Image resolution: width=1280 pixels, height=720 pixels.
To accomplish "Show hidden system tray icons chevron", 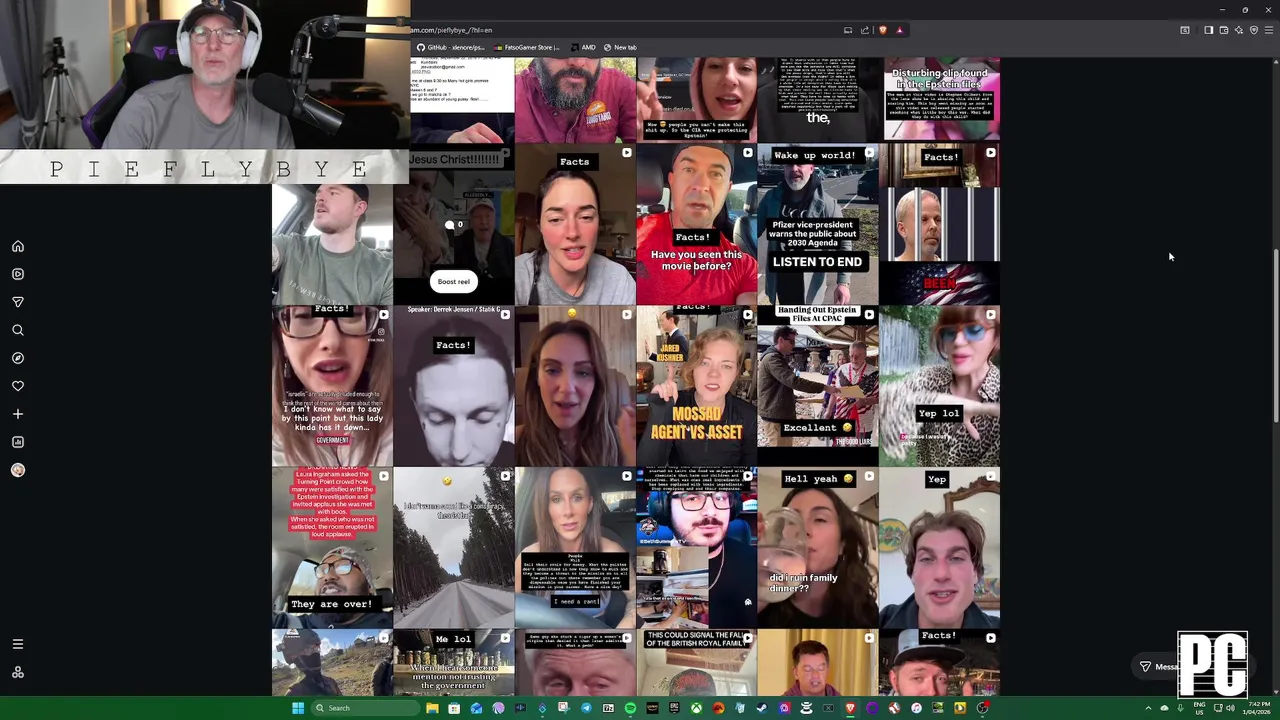I will coord(1148,708).
